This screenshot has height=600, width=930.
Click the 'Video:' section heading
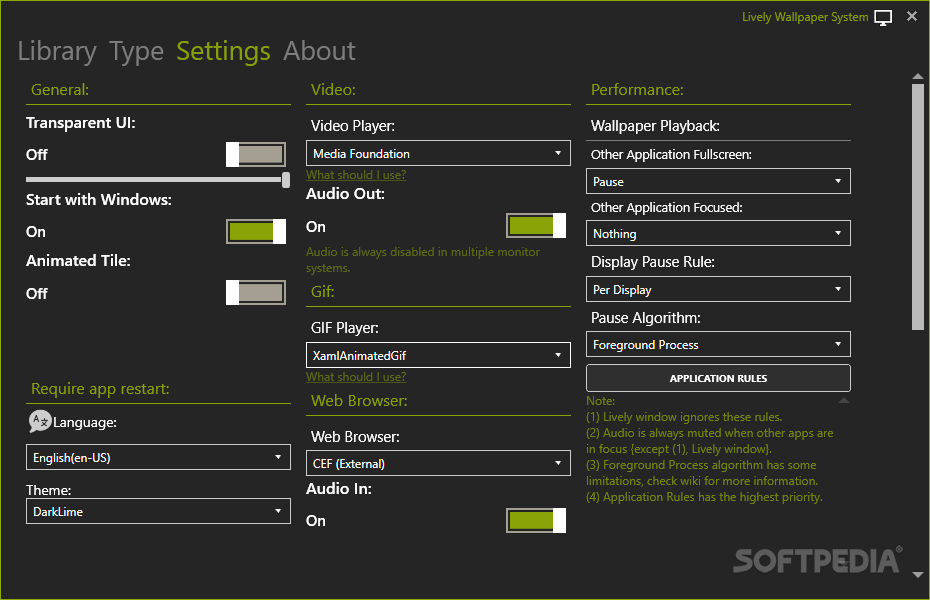click(x=333, y=90)
